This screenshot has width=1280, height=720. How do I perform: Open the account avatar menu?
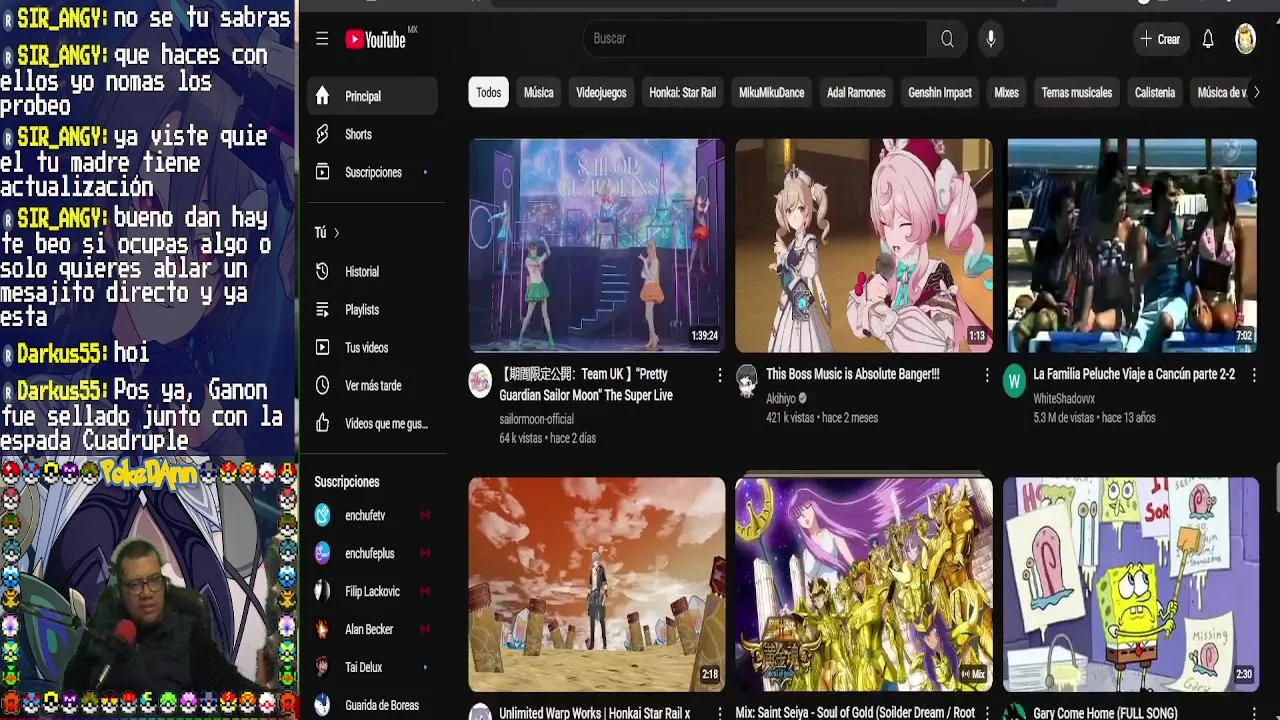tap(1245, 39)
